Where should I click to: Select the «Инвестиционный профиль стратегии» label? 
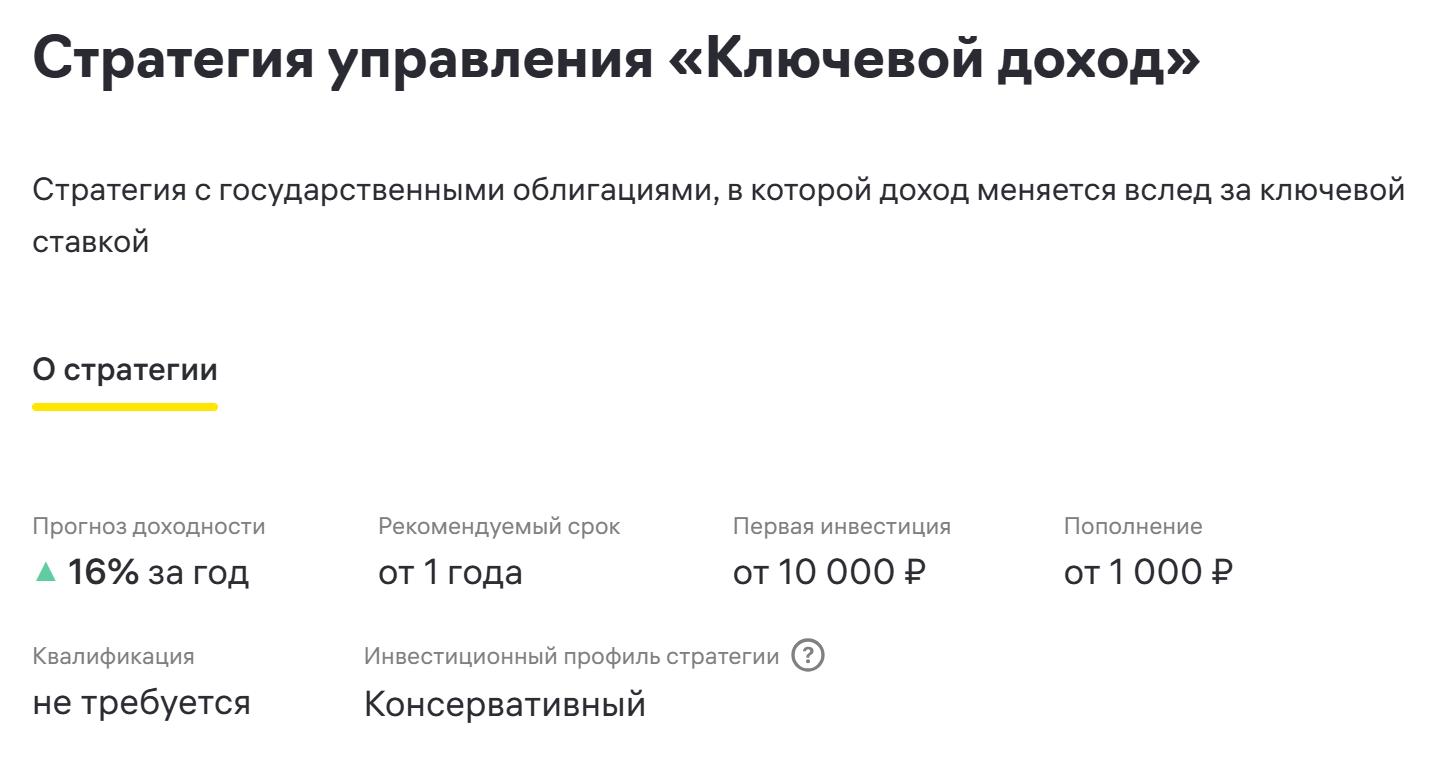(571, 656)
